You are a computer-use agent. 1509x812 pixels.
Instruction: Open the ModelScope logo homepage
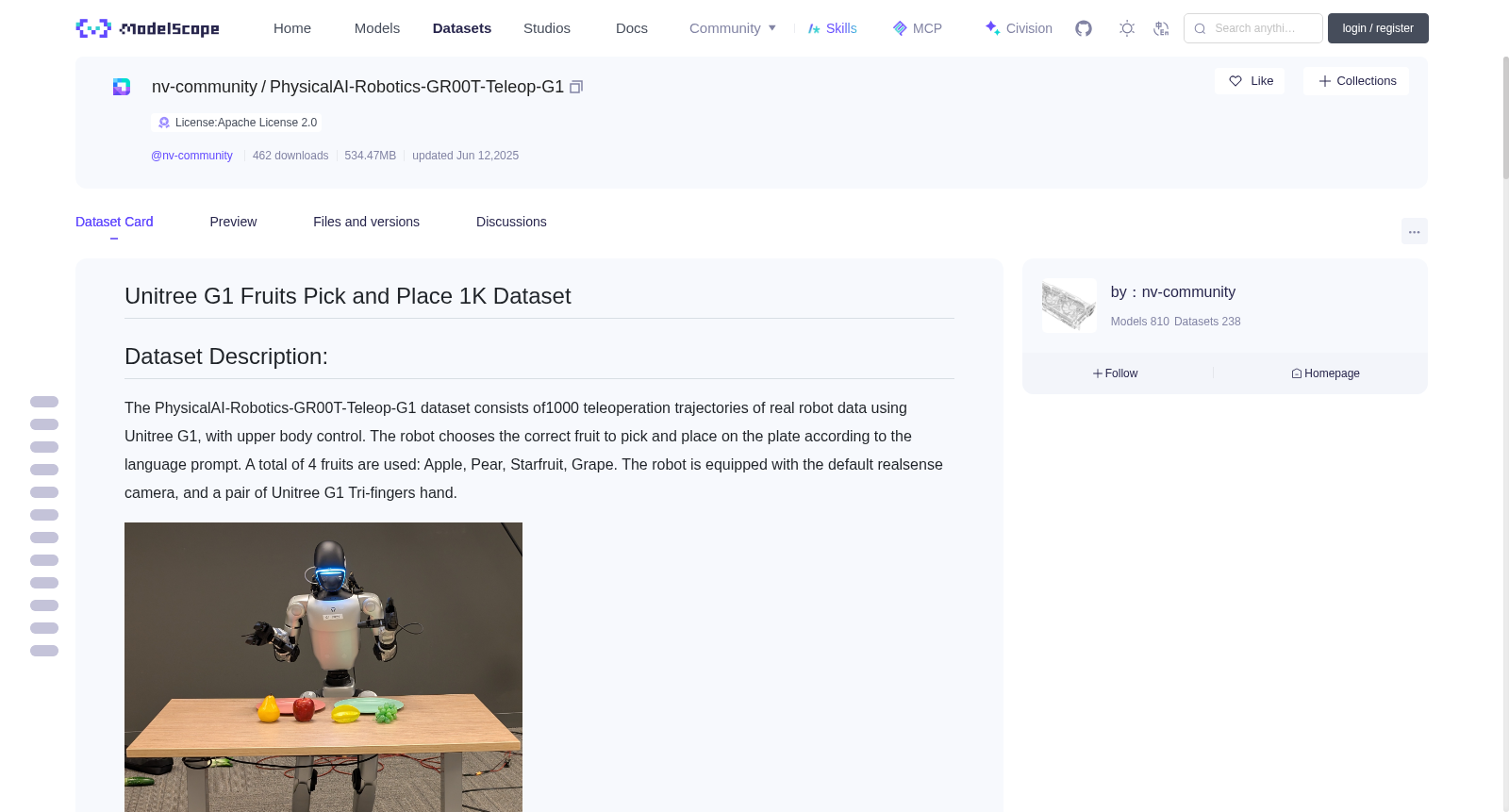[x=148, y=28]
